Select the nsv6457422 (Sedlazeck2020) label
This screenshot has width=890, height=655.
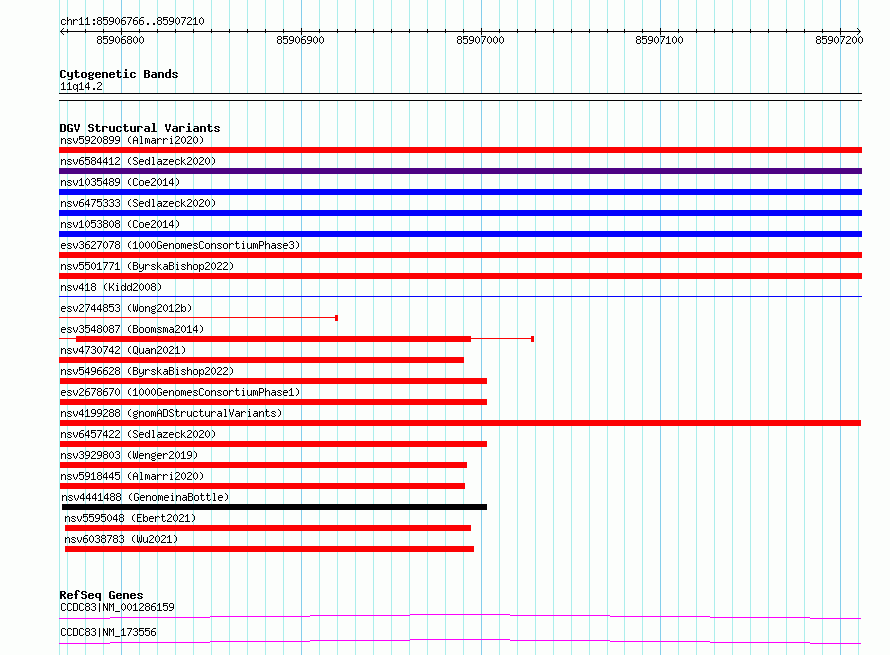coord(138,434)
